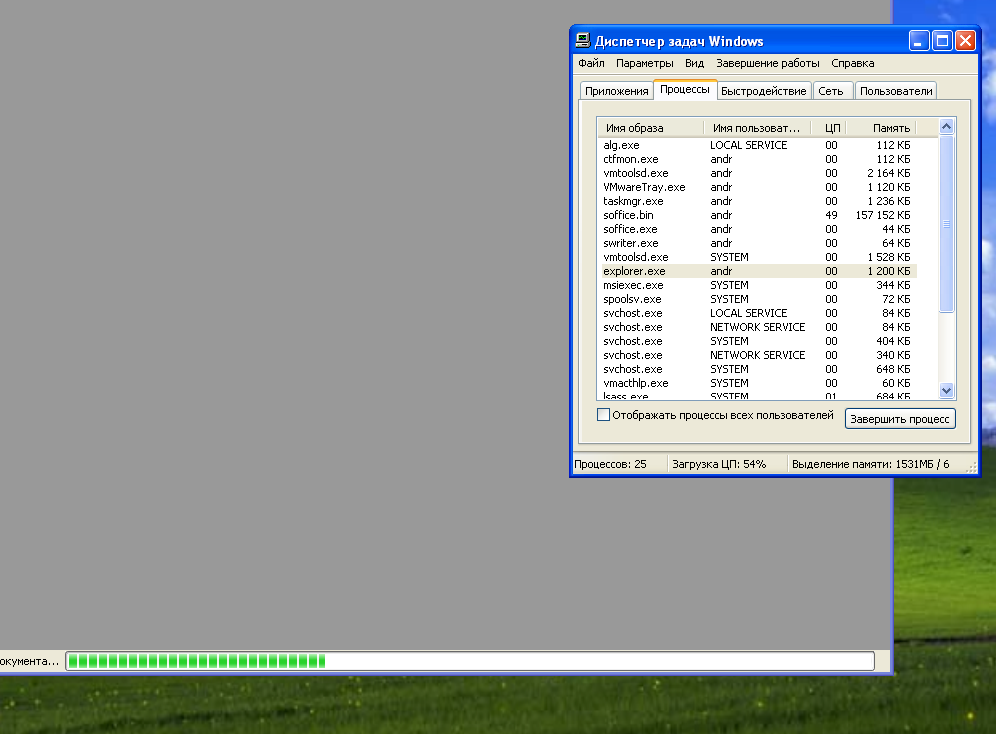This screenshot has height=734, width=996.
Task: Select vmtoolsd.exe run by andr
Action: pos(758,173)
